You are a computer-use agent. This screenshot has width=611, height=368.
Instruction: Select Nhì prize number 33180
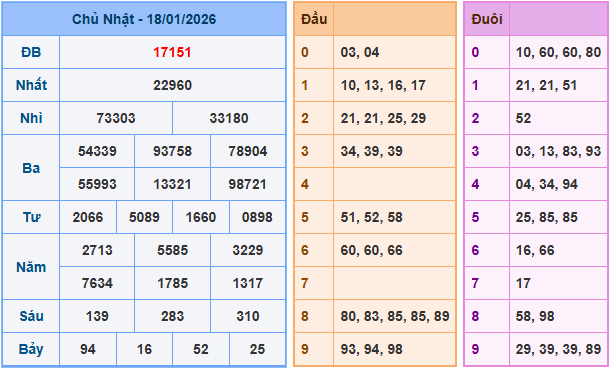point(229,118)
